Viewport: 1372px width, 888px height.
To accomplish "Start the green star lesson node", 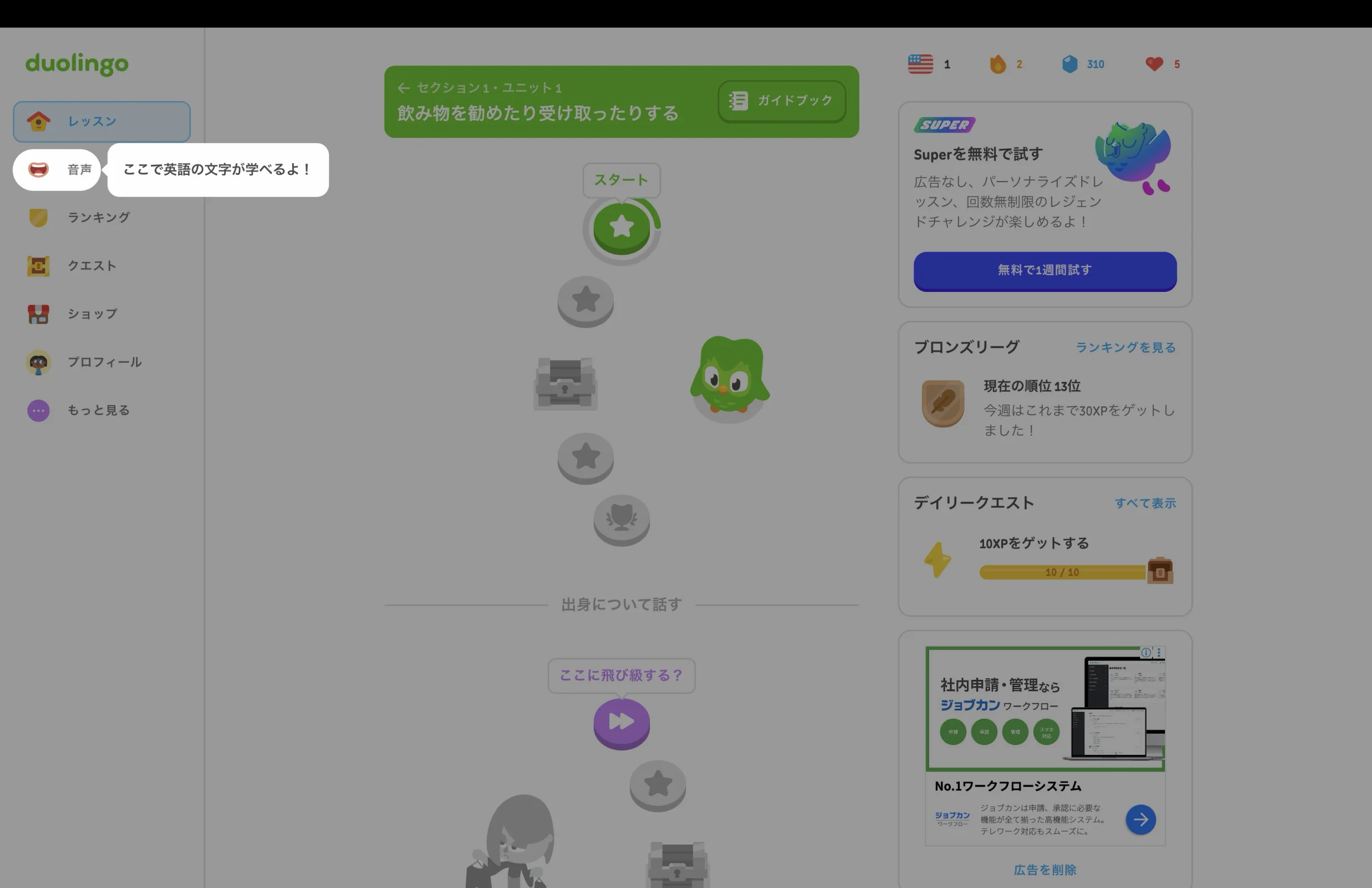I will 622,228.
